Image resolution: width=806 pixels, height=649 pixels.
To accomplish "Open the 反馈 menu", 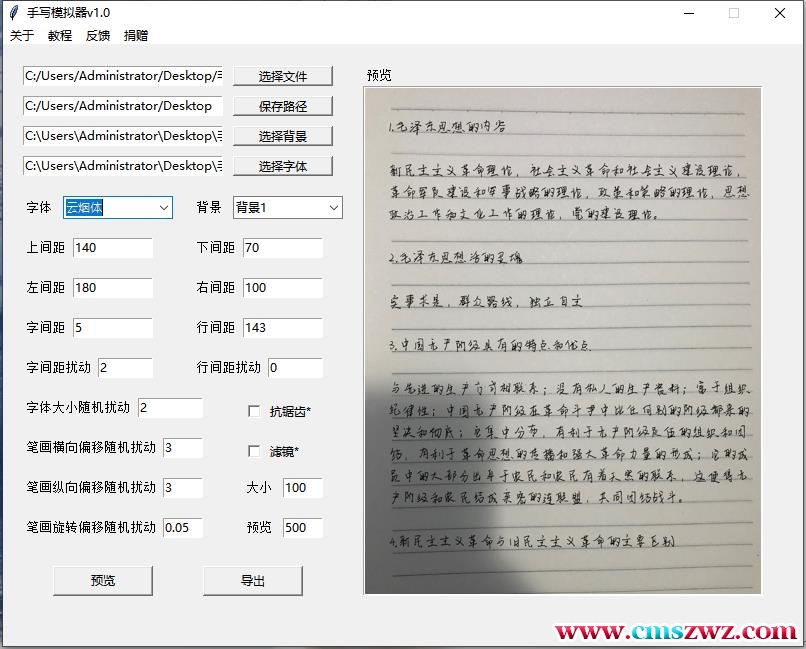I will coord(98,35).
